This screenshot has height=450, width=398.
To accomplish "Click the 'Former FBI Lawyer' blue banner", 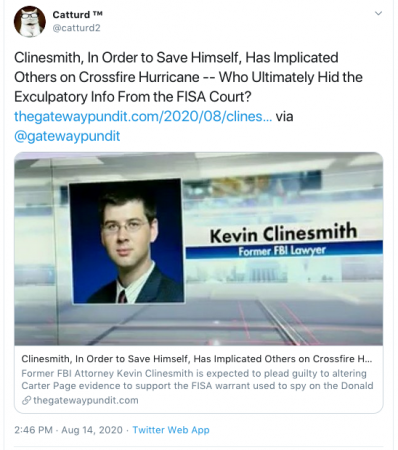I will pos(284,250).
